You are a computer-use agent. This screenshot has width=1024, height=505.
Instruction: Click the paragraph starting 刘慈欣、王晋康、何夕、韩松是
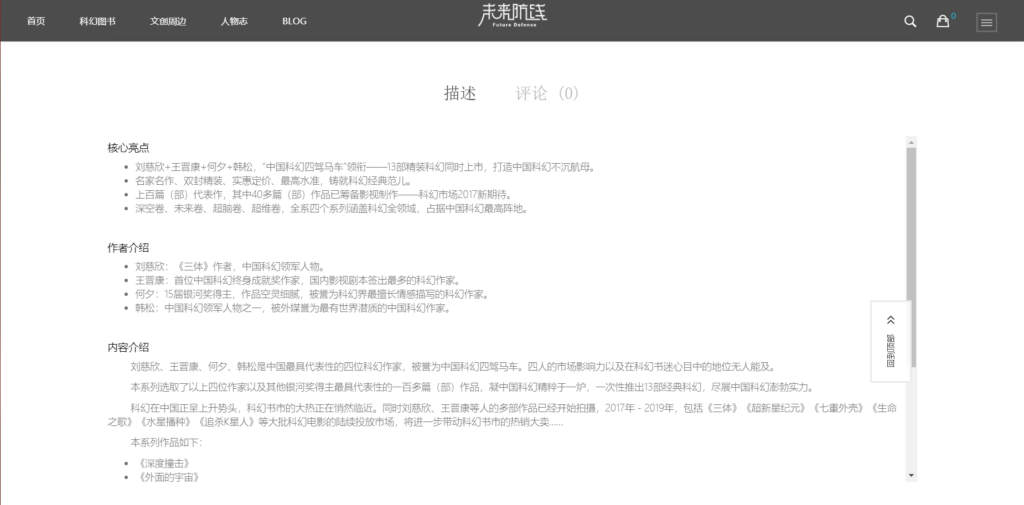tap(453, 366)
